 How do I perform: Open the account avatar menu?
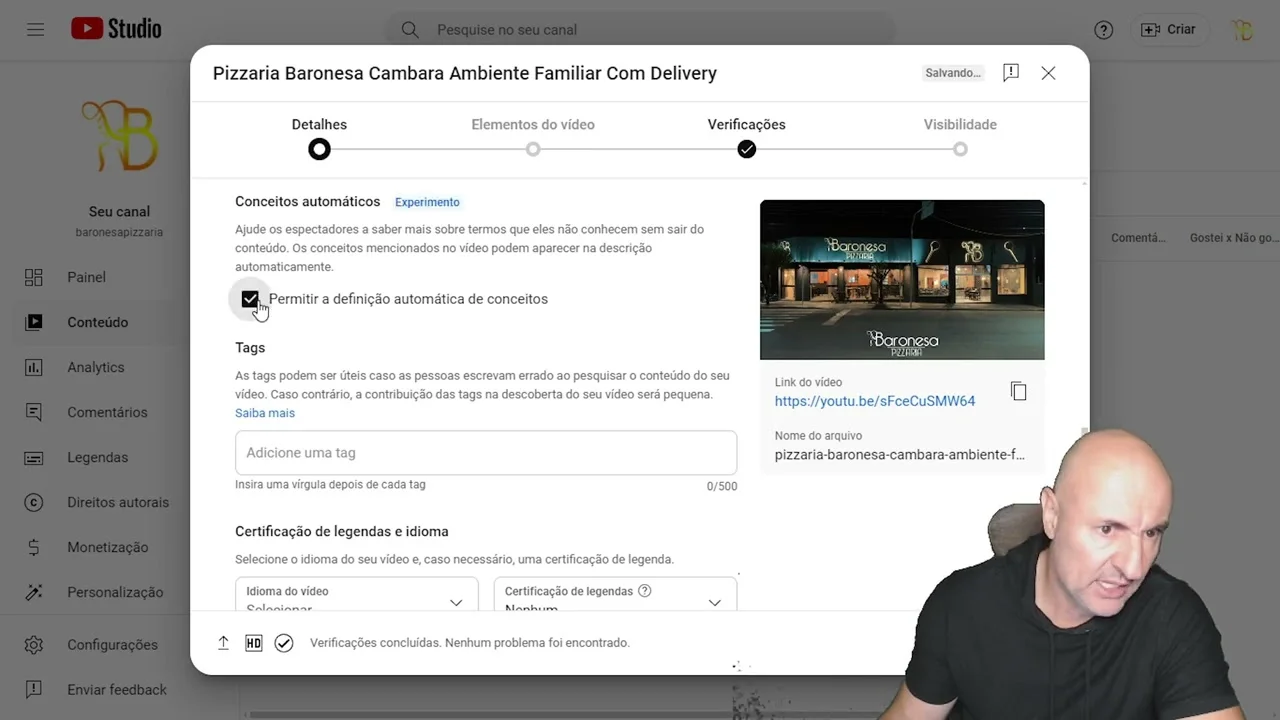1243,30
